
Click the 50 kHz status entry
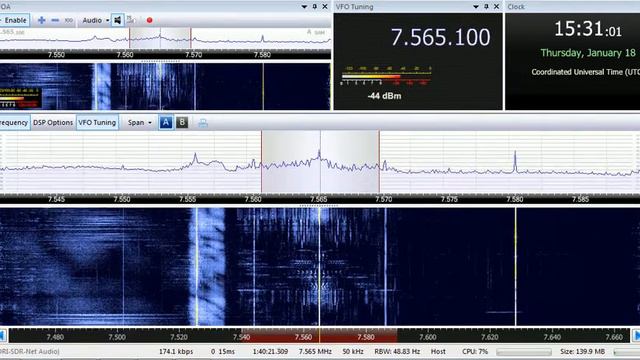pos(352,351)
